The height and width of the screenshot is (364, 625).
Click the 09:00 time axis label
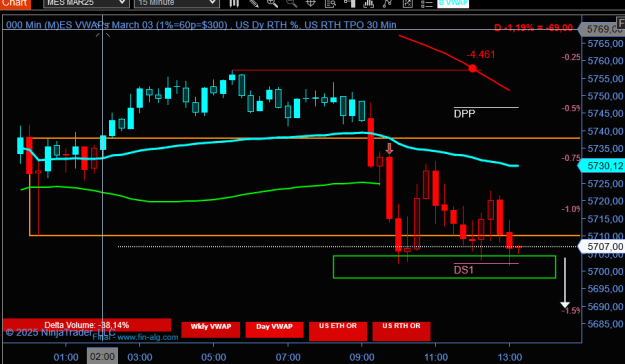pos(362,357)
